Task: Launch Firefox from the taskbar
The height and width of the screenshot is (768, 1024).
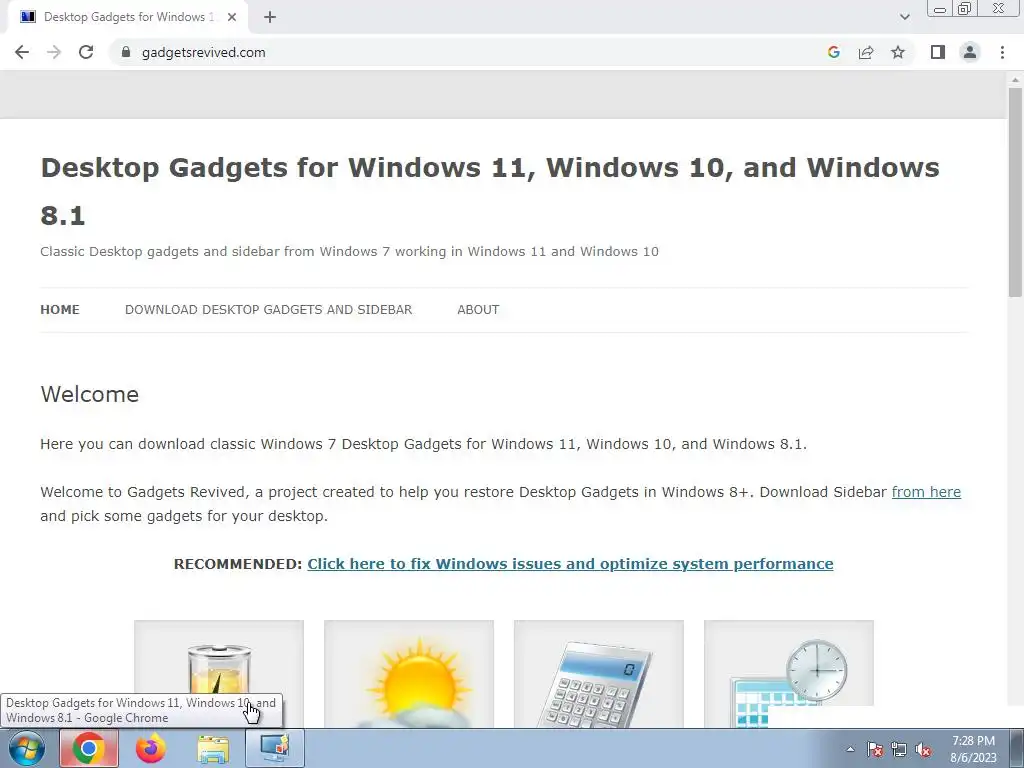Action: pos(151,748)
